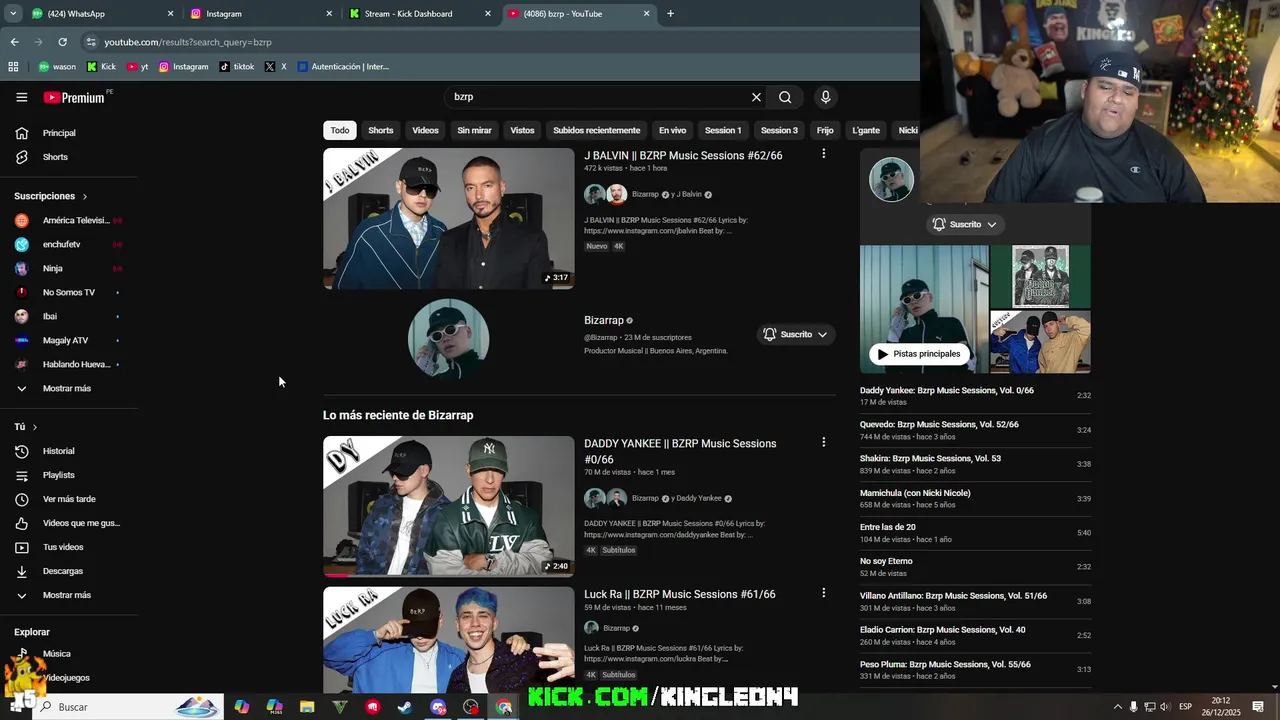Expand Mostrar más under Tú section

click(68, 595)
